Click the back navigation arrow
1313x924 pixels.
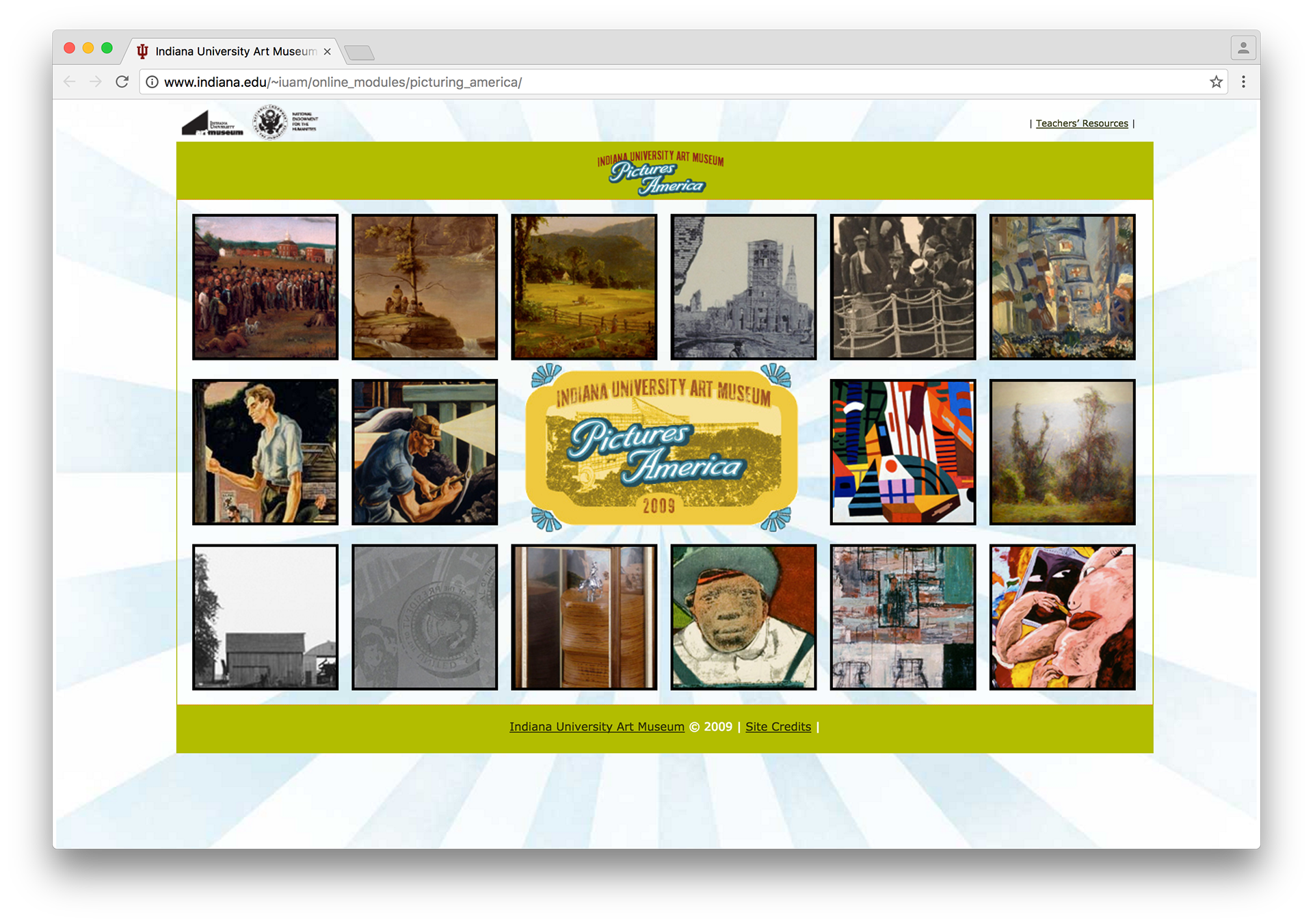[70, 82]
